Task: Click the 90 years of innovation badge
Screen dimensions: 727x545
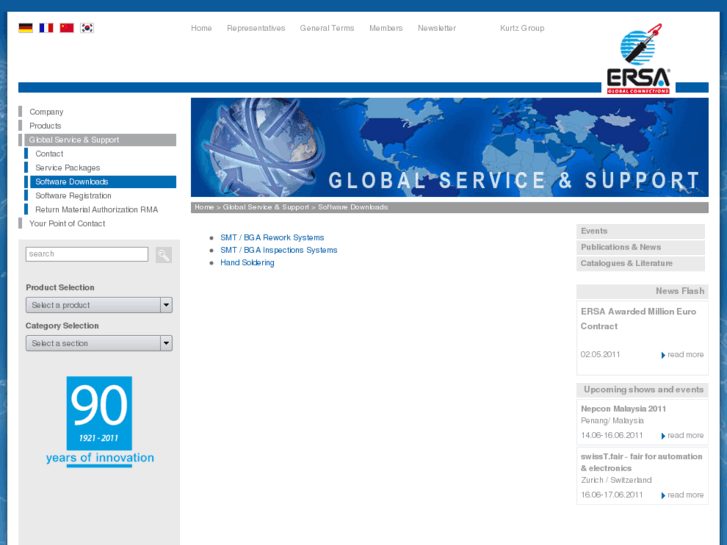Action: 100,421
